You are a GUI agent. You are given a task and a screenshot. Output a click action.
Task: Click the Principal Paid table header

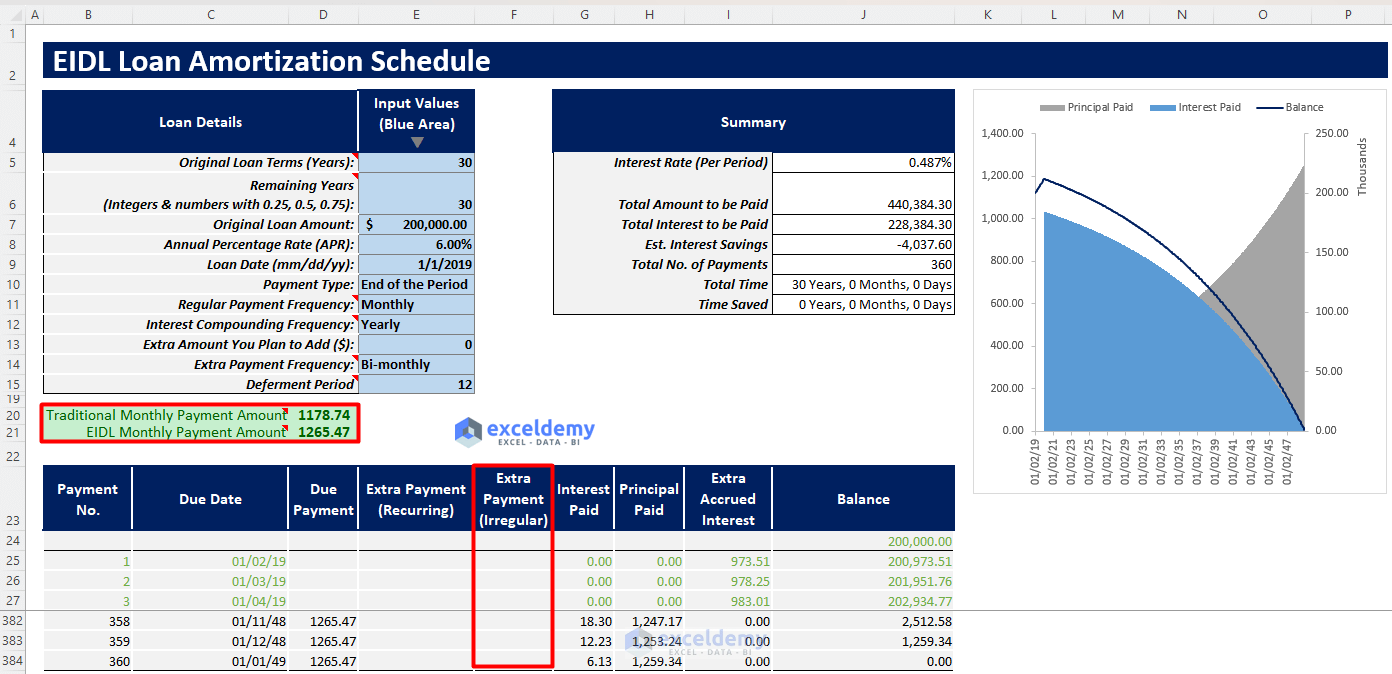click(x=649, y=499)
